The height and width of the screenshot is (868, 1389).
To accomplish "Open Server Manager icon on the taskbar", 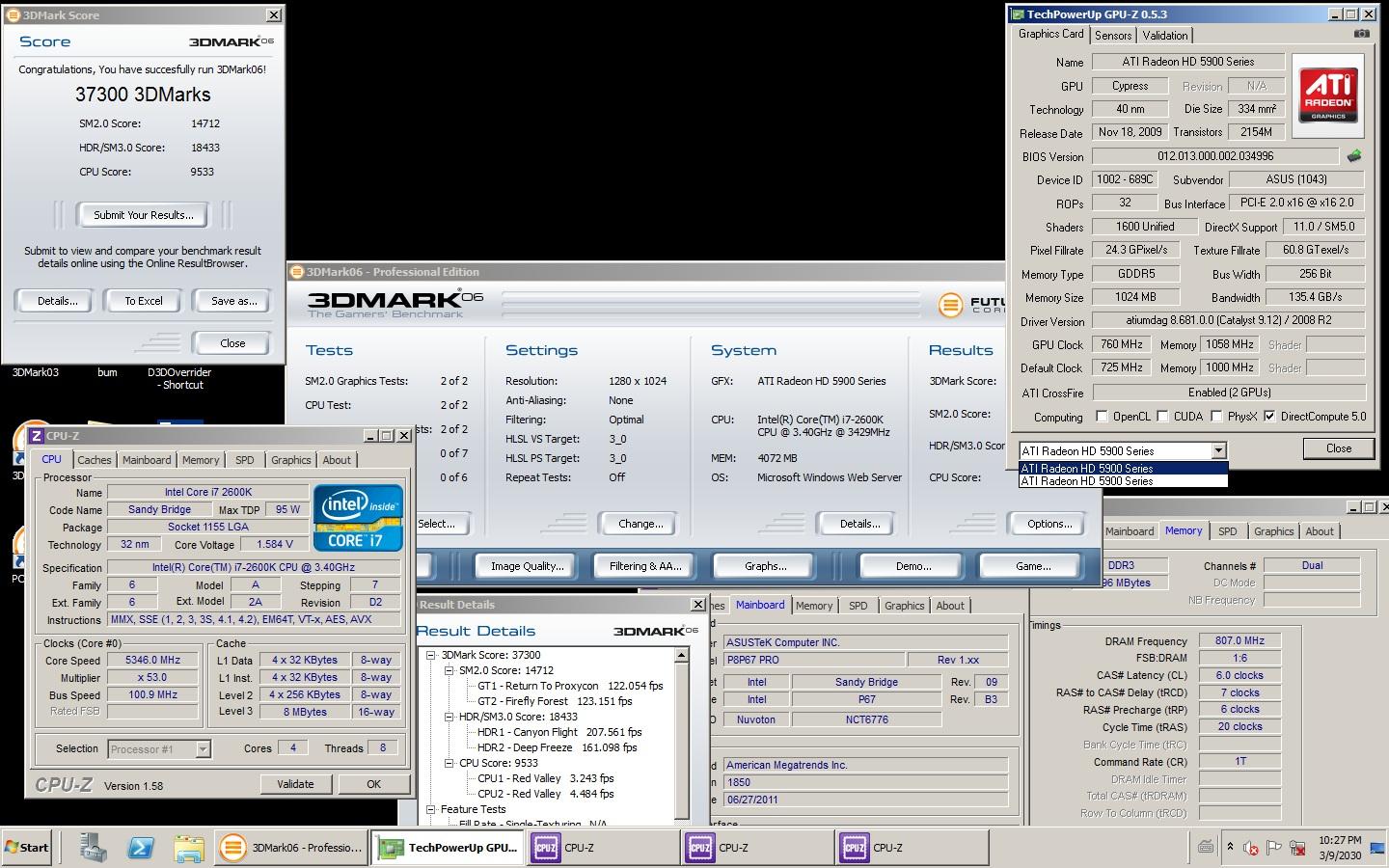I will (x=94, y=848).
